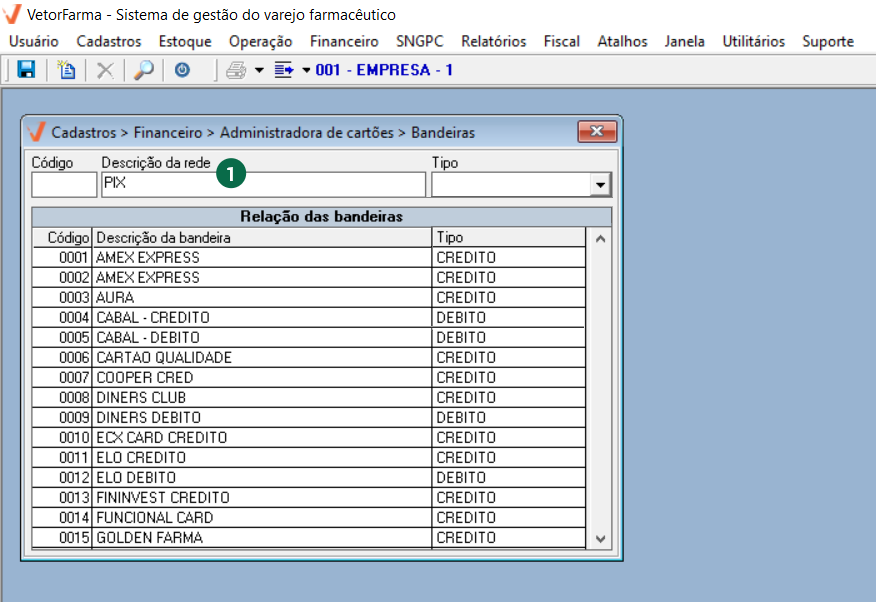Open the Usuário menu

click(x=34, y=41)
